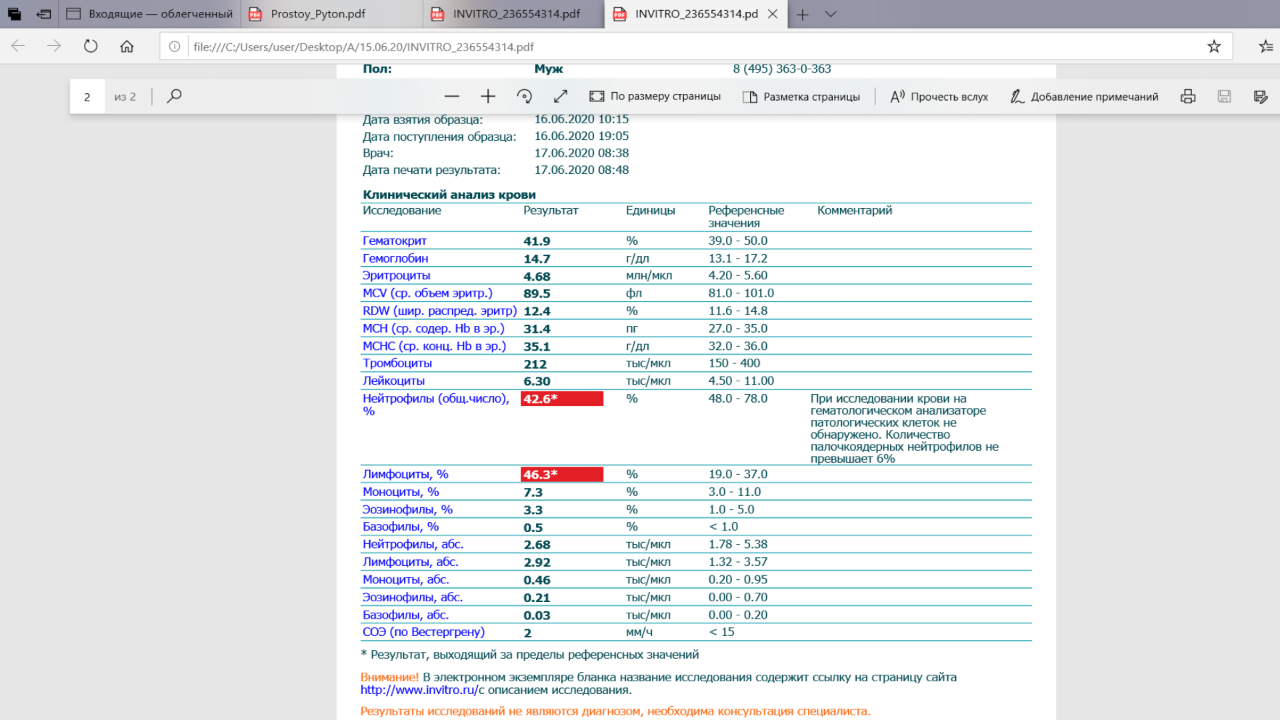Rotate the PDF document
The width and height of the screenshot is (1280, 720).
coord(524,97)
